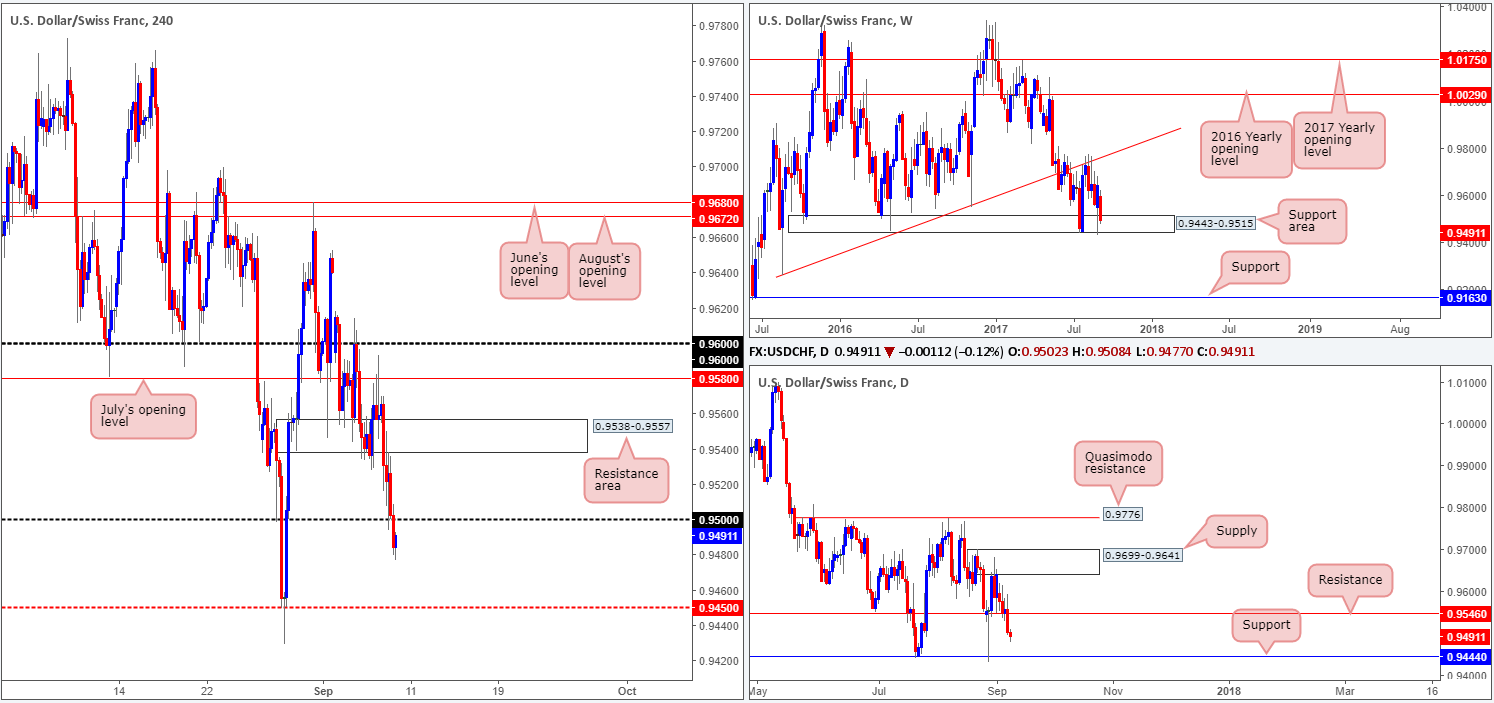Click the blue 0.94911 price label on 240 chart

pyautogui.click(x=715, y=535)
